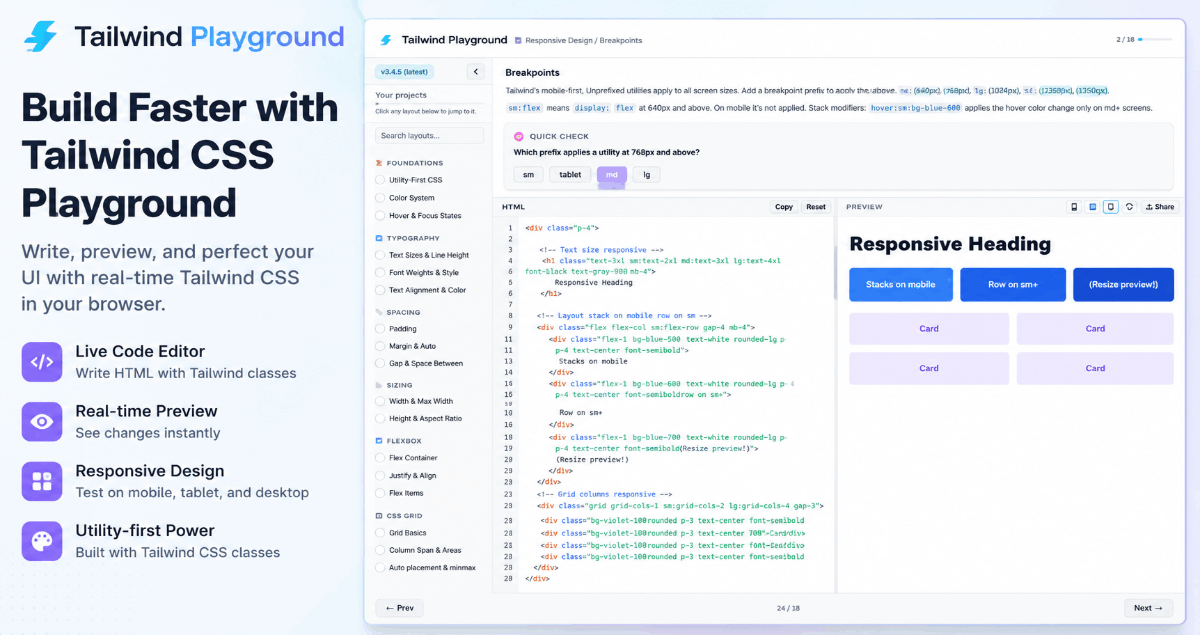
Task: Click the large Tailwind Playground banner logo
Action: pyautogui.click(x=41, y=37)
